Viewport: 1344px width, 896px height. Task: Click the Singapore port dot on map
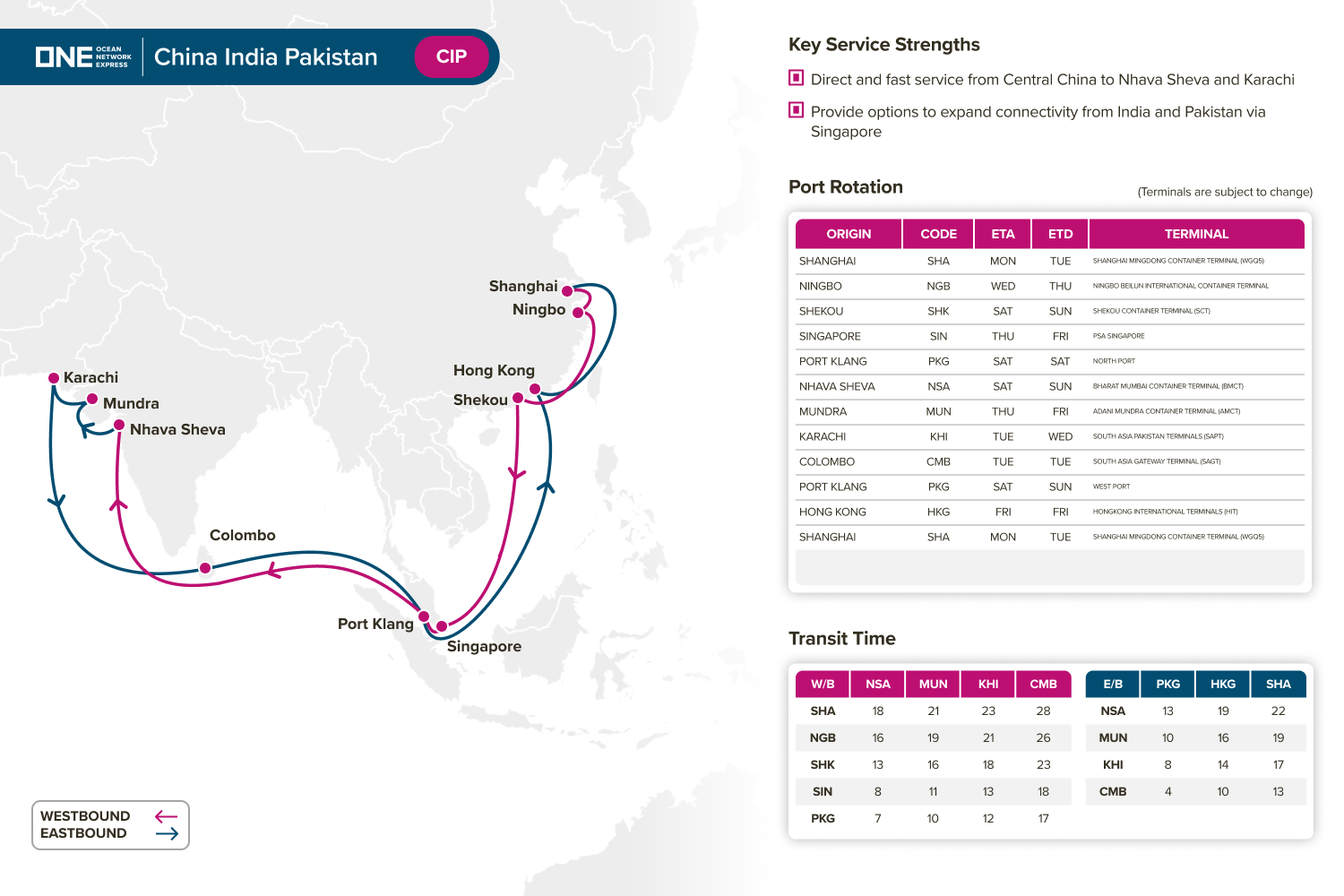point(442,626)
